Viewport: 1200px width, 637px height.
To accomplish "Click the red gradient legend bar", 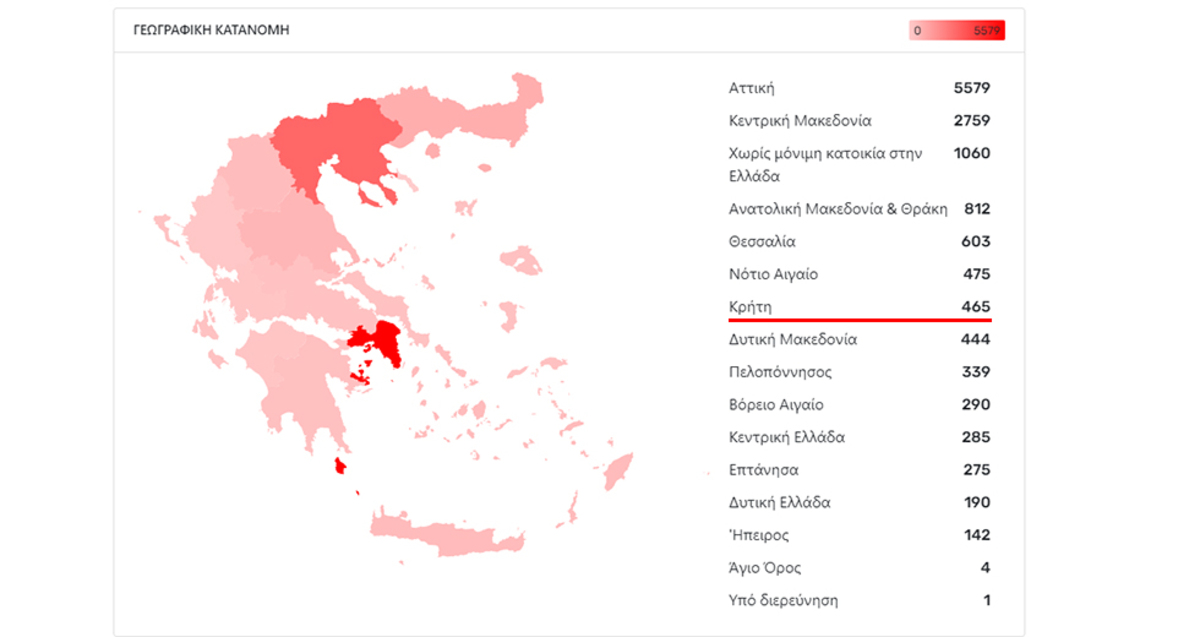I will pyautogui.click(x=956, y=31).
